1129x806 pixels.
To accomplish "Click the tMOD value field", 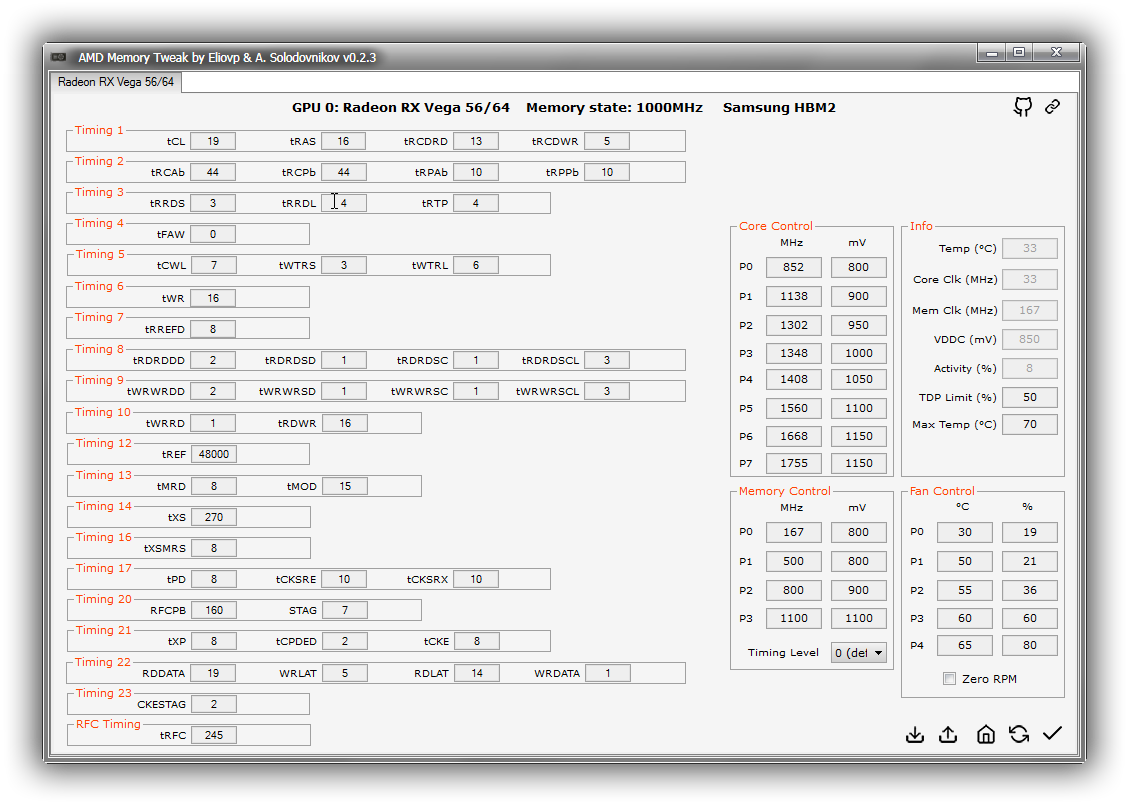I will pos(345,486).
